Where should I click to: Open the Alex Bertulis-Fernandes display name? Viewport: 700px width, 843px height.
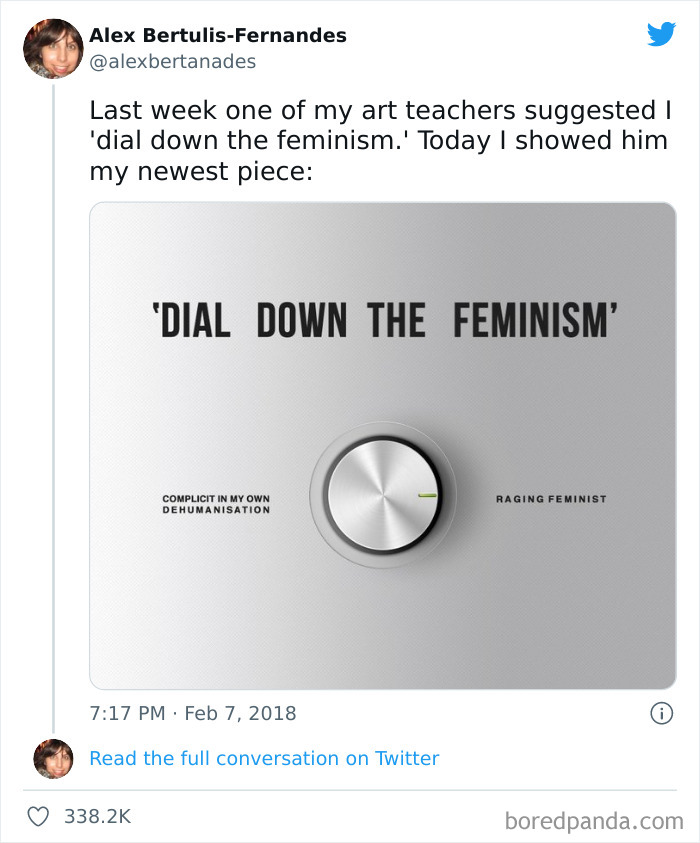[x=218, y=35]
